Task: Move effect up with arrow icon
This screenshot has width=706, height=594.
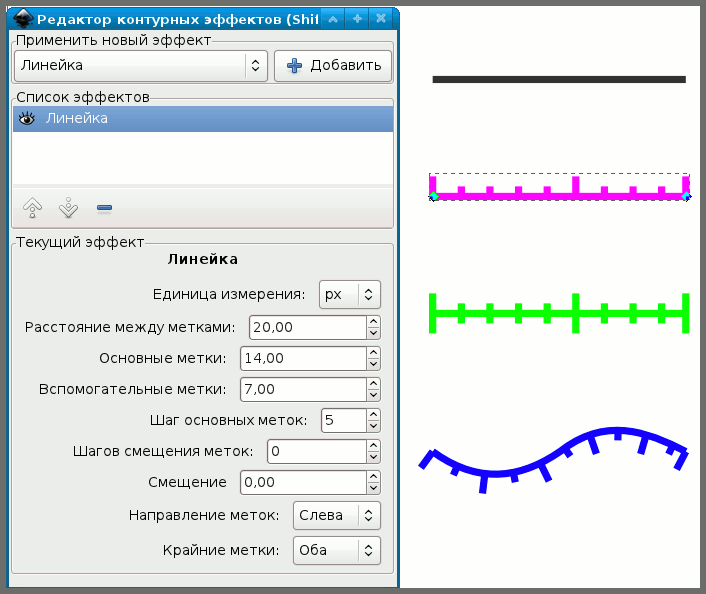Action: (x=32, y=208)
